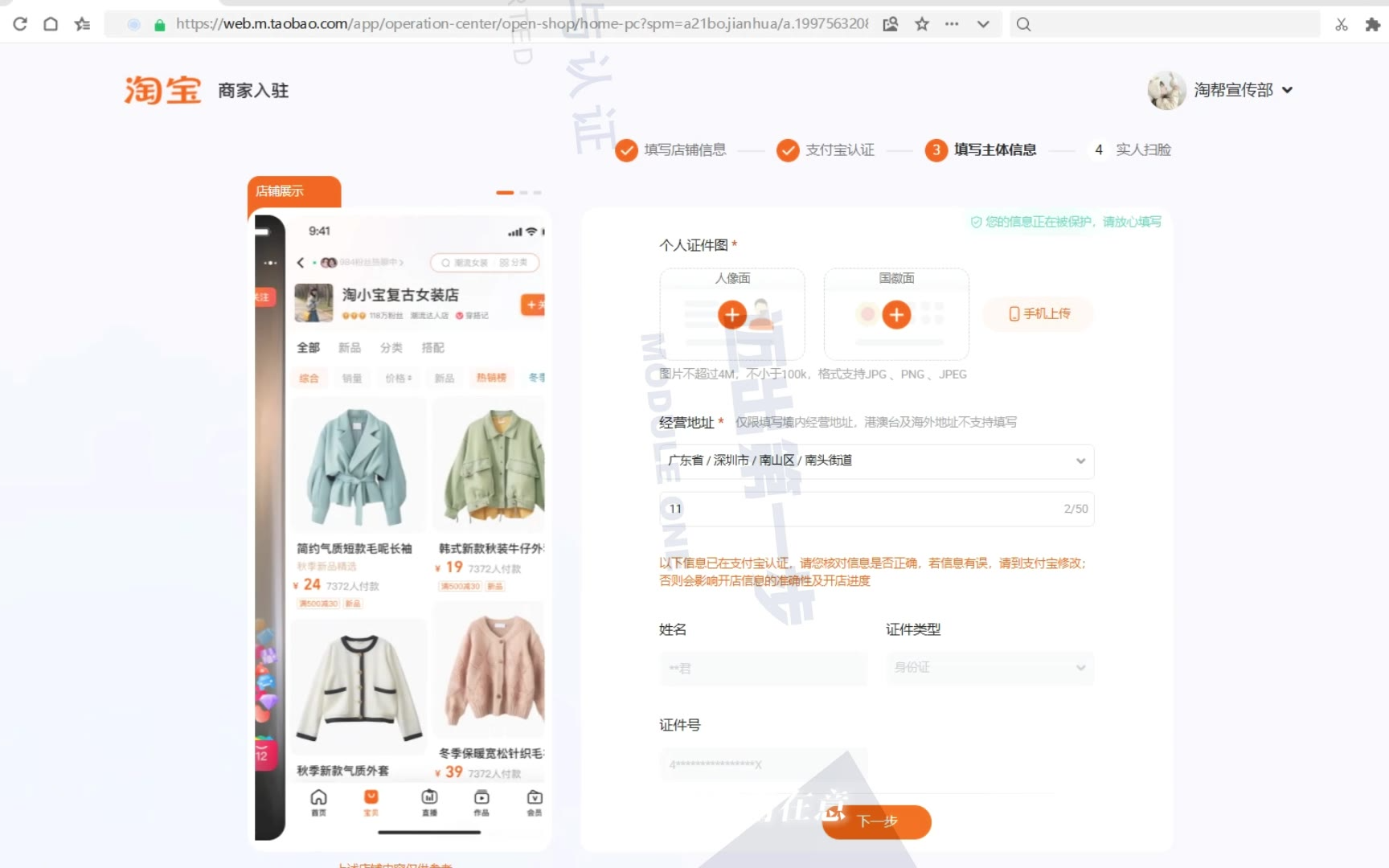1389x868 pixels.
Task: Choose the 热销榜 filter
Action: coord(491,378)
